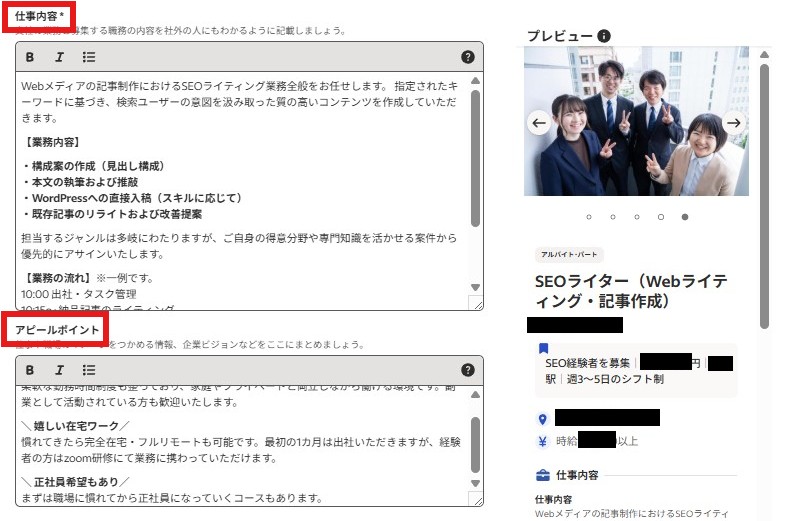
Task: Select the third carousel dot indicator
Action: click(636, 216)
